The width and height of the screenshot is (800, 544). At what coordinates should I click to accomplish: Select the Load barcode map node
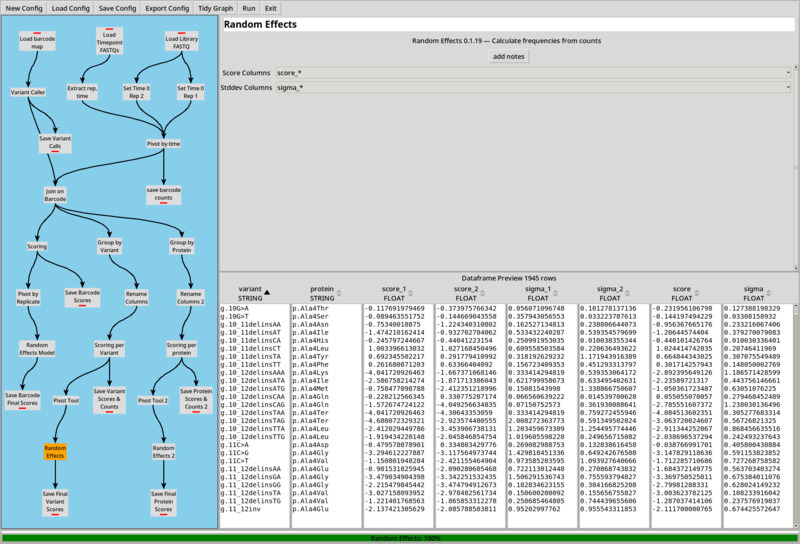(x=37, y=42)
